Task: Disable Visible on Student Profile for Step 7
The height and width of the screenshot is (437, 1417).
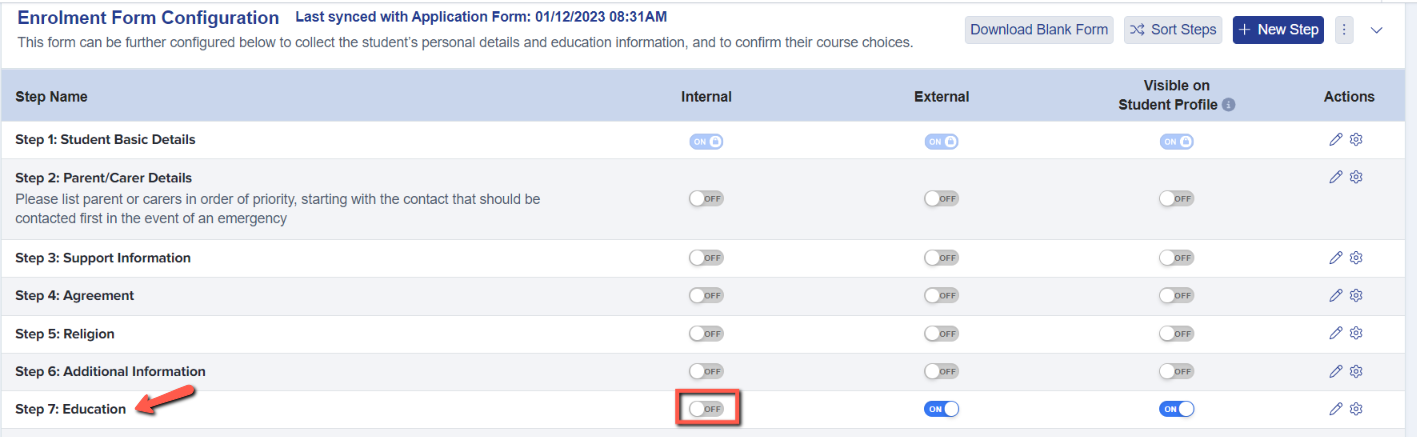Action: pyautogui.click(x=1177, y=409)
